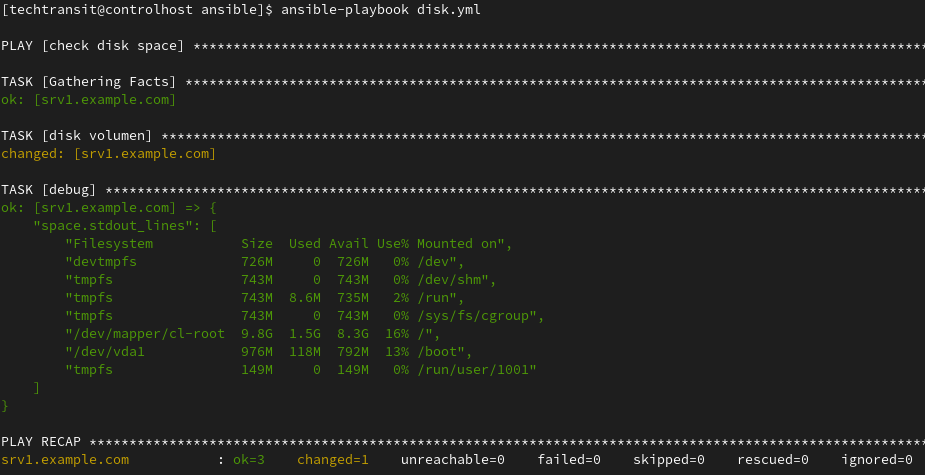
Task: Click the TASK [Gathering Facts] line
Action: (x=88, y=82)
